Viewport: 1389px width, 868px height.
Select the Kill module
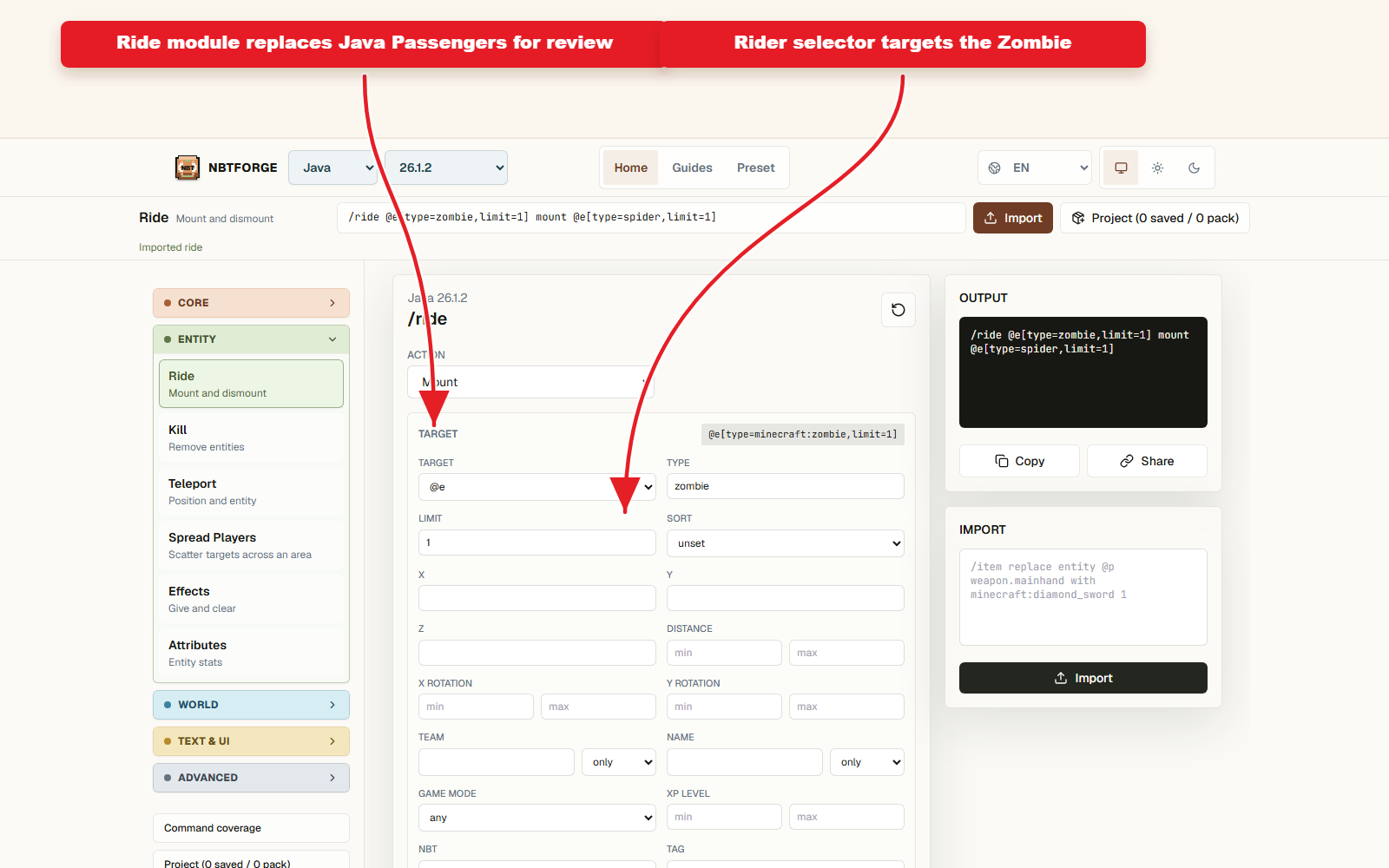coord(251,437)
